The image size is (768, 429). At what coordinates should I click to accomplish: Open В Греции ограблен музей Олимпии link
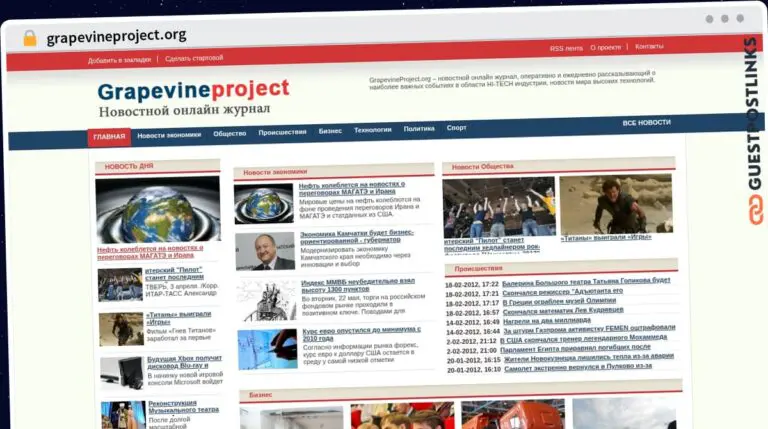[x=559, y=301]
